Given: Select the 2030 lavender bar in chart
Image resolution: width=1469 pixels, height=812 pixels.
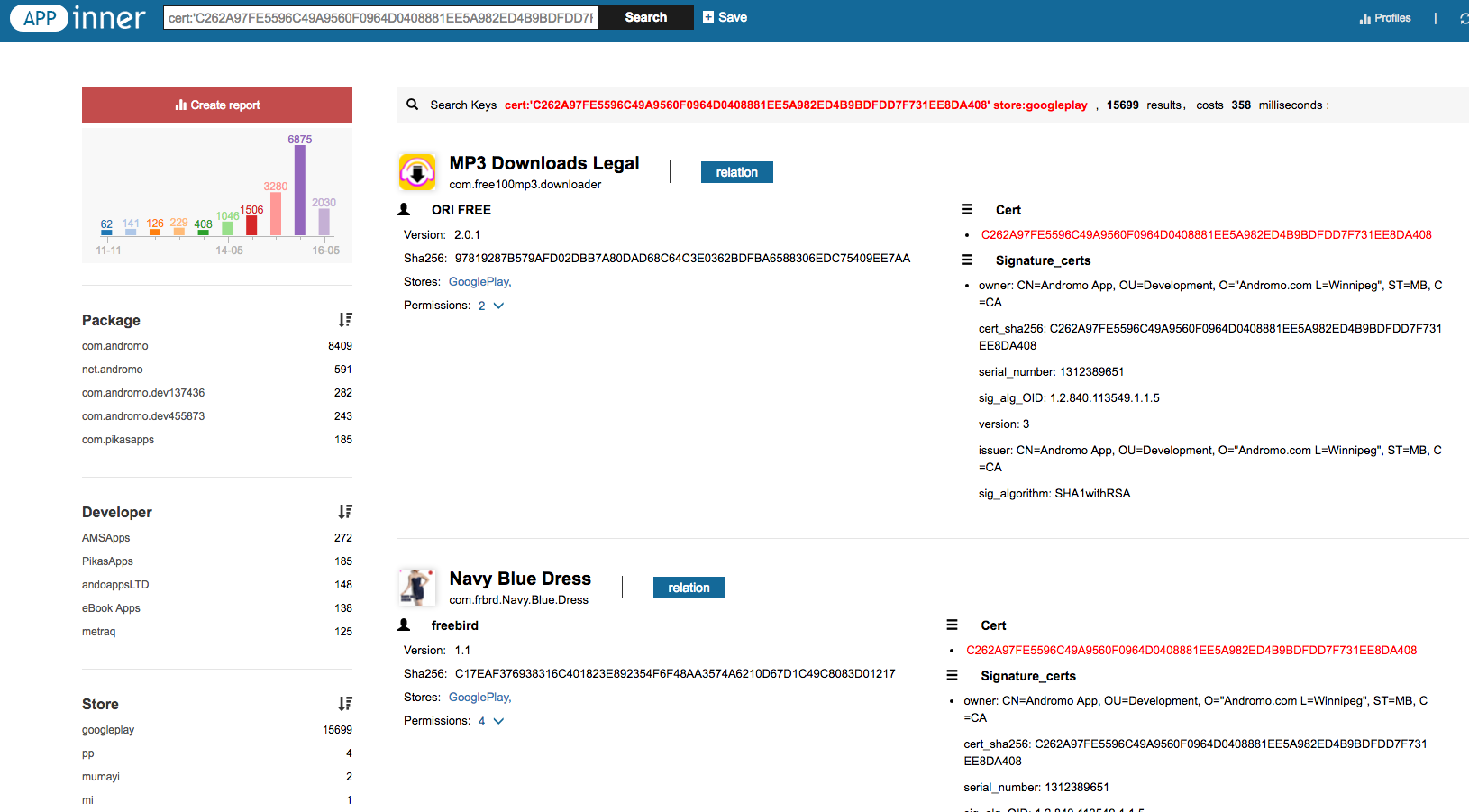Looking at the screenshot, I should coord(324,222).
